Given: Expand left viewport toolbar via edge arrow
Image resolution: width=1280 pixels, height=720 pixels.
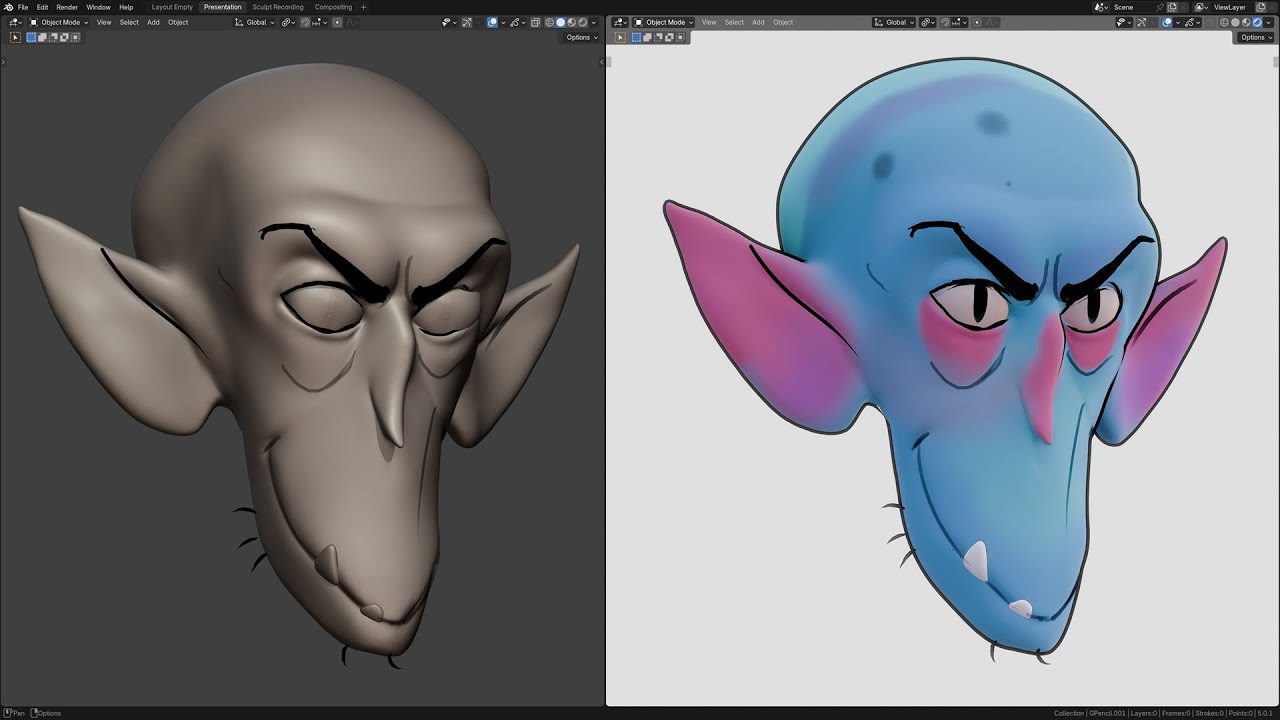Looking at the screenshot, I should (2, 62).
